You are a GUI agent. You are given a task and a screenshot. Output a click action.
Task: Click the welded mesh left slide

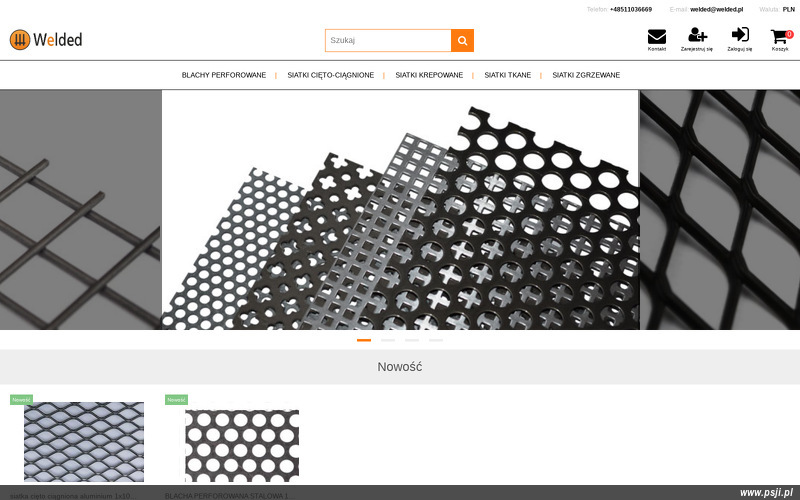[x=80, y=210]
